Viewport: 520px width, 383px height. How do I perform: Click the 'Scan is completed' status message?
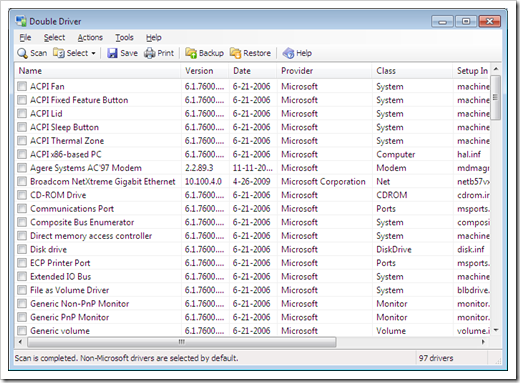[x=126, y=358]
